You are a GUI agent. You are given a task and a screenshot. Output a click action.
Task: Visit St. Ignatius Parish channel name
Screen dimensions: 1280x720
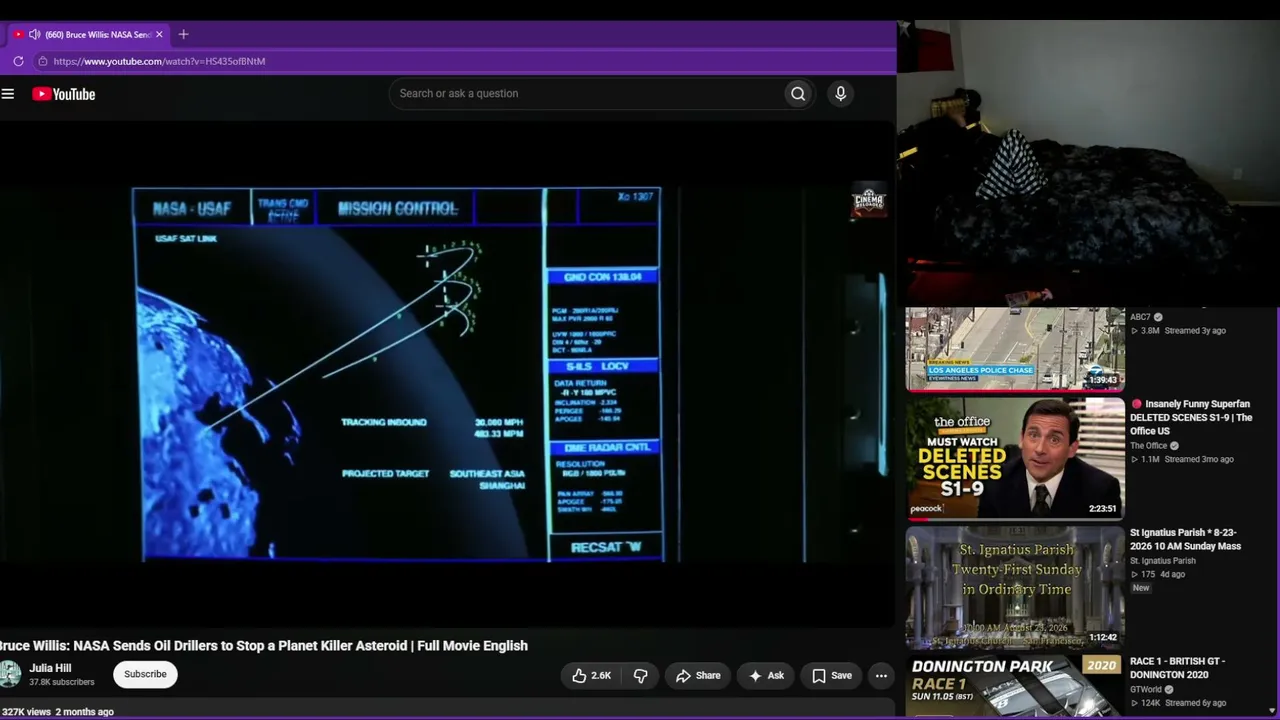[1162, 561]
